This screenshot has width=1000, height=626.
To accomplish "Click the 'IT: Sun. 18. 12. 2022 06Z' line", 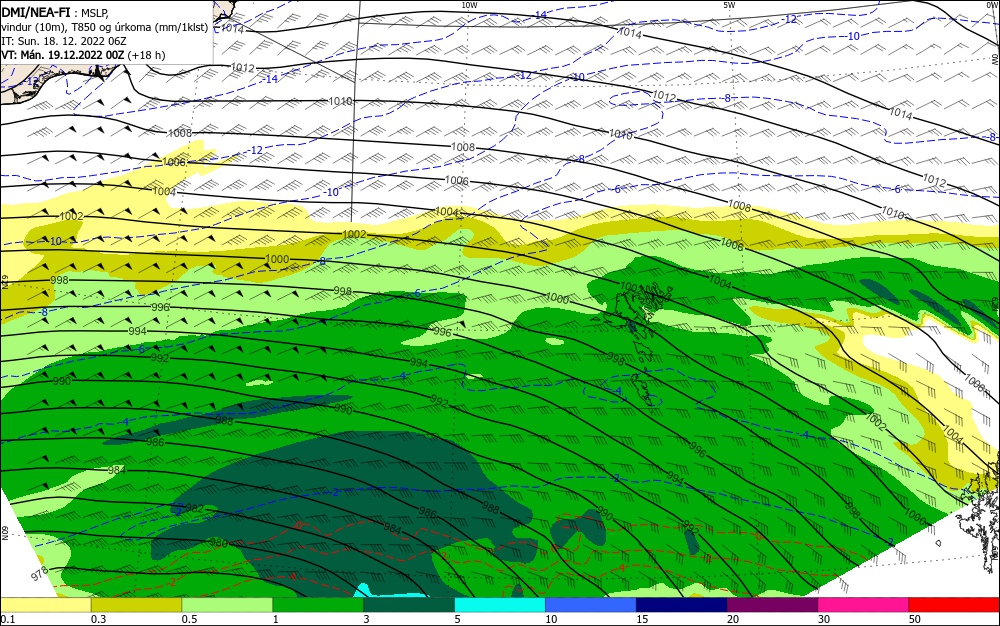I will 64,41.
